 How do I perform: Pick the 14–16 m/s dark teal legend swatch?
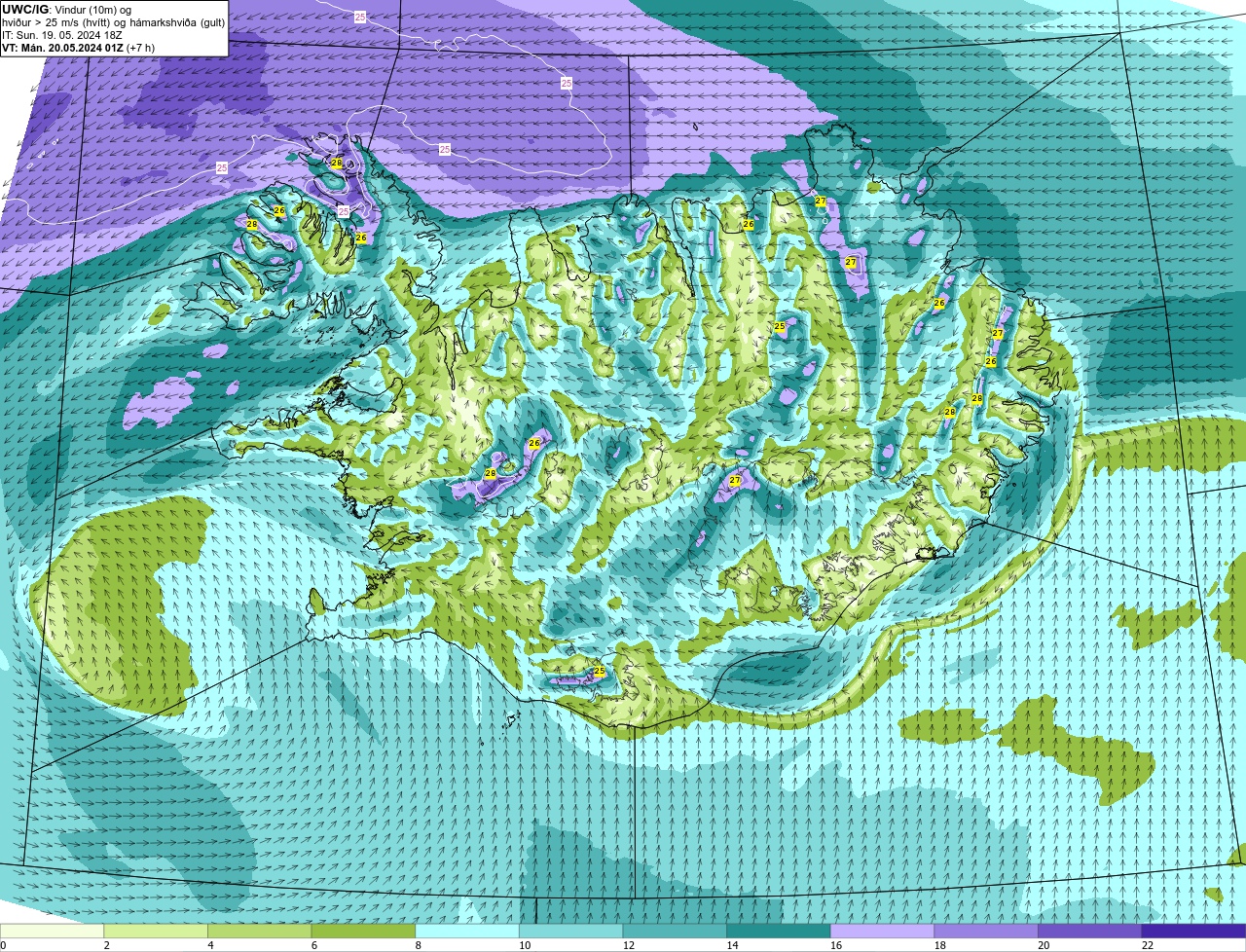click(x=779, y=932)
